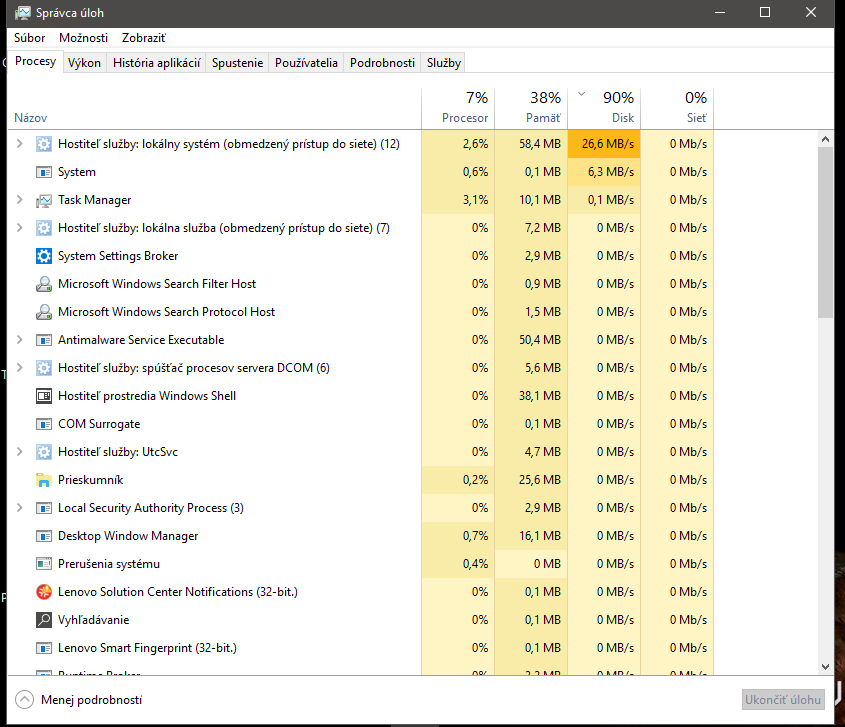
Task: Click the Task Manager title bar icon
Action: (23, 12)
